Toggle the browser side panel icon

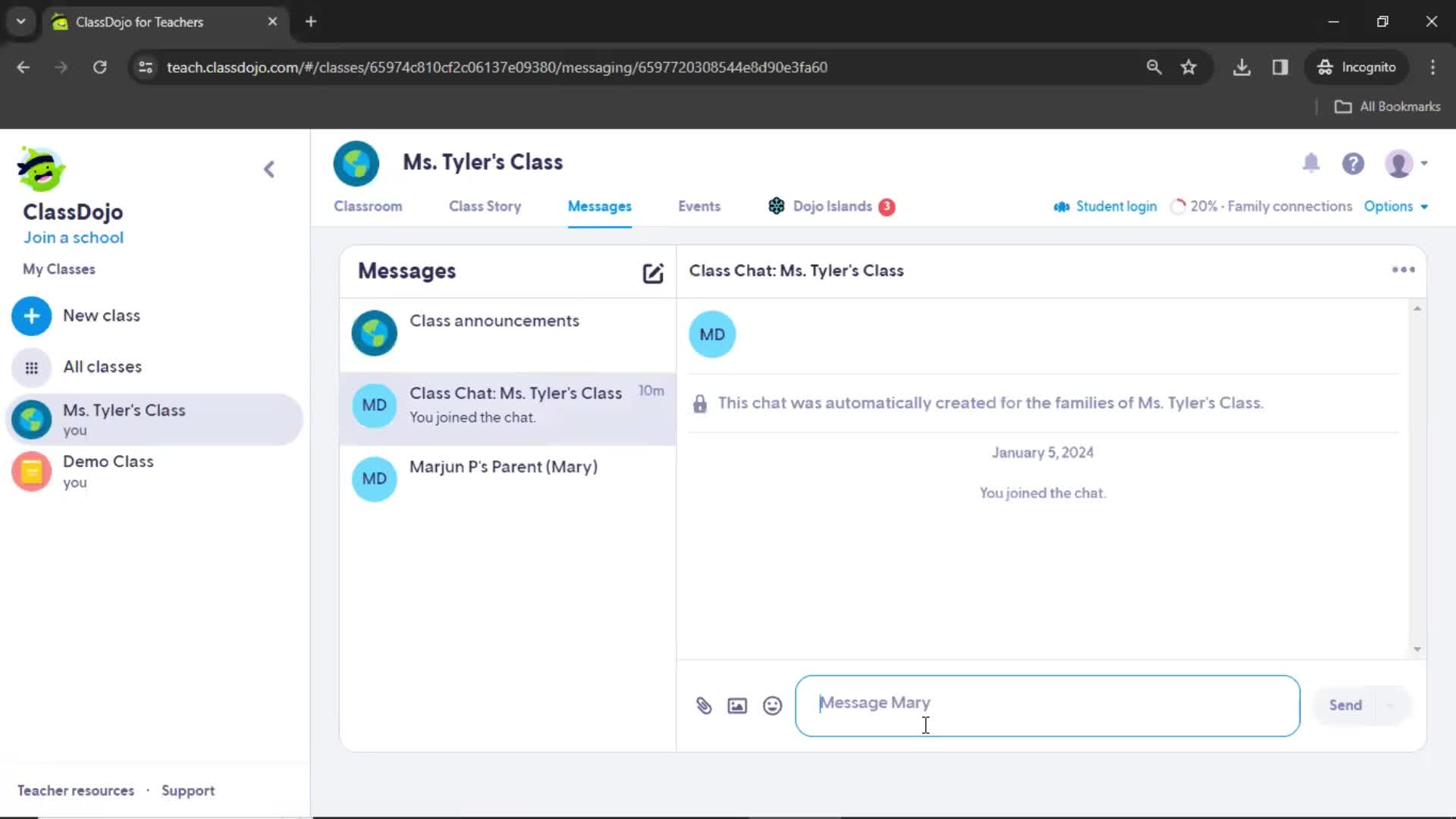point(1280,67)
